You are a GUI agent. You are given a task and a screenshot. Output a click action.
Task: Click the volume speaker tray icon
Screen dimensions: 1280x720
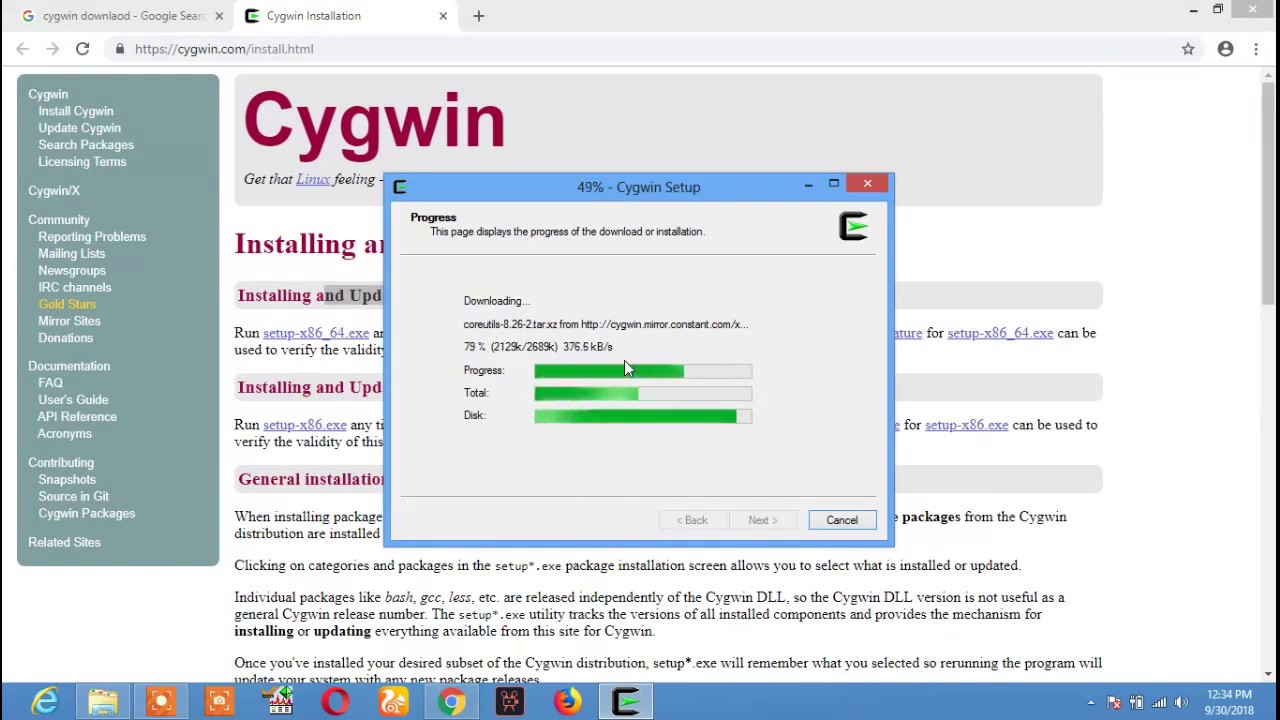point(1182,702)
